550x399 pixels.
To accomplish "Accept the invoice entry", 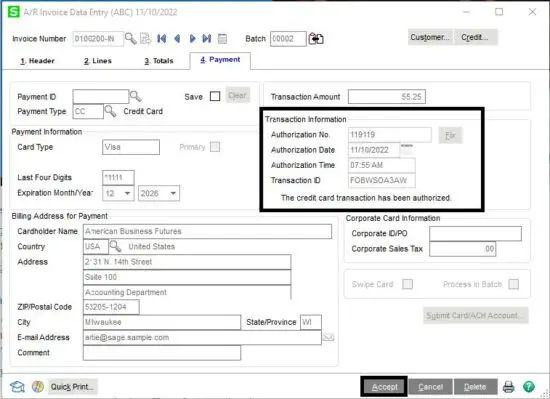I will point(384,387).
